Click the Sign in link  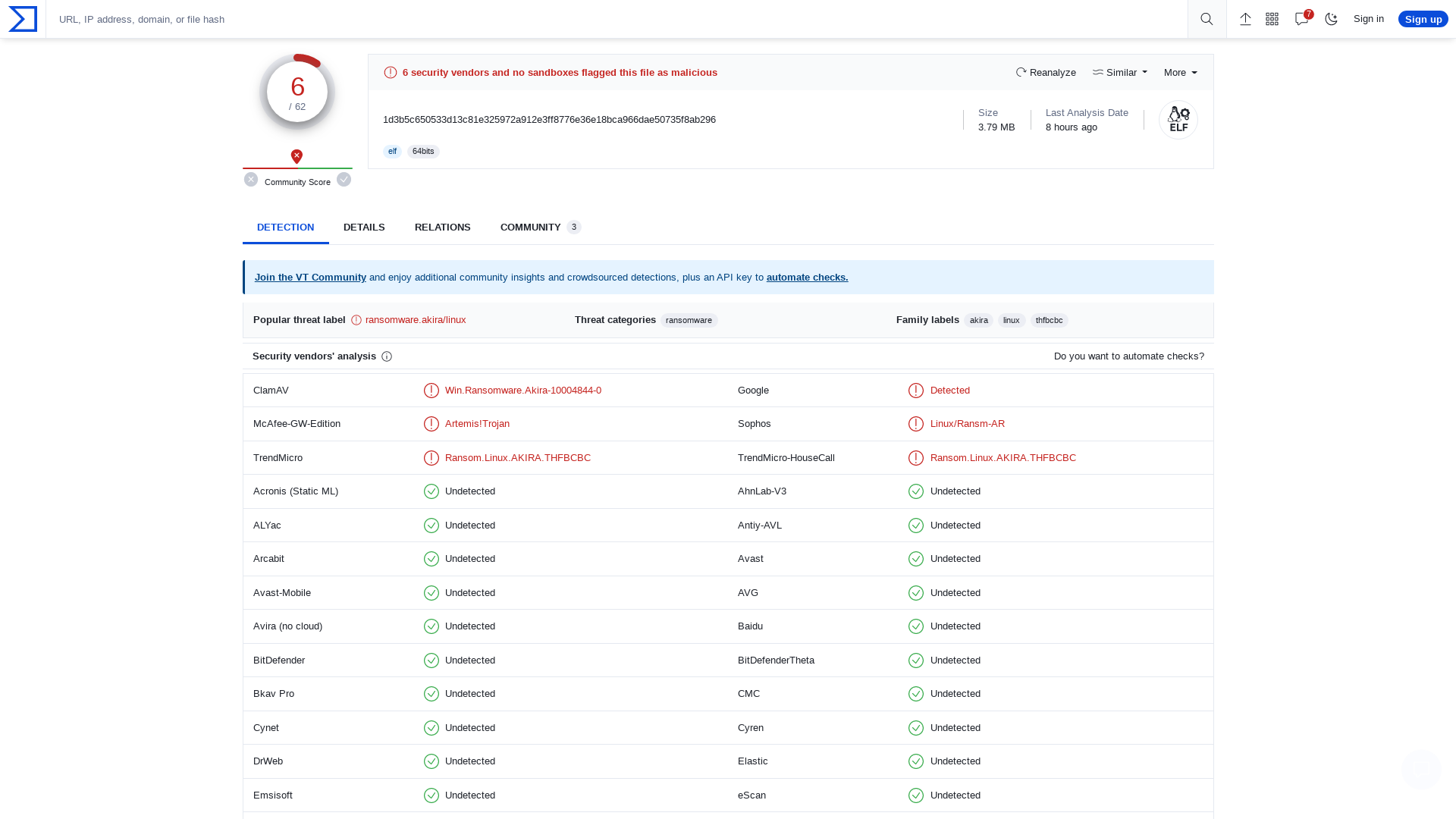point(1369,19)
